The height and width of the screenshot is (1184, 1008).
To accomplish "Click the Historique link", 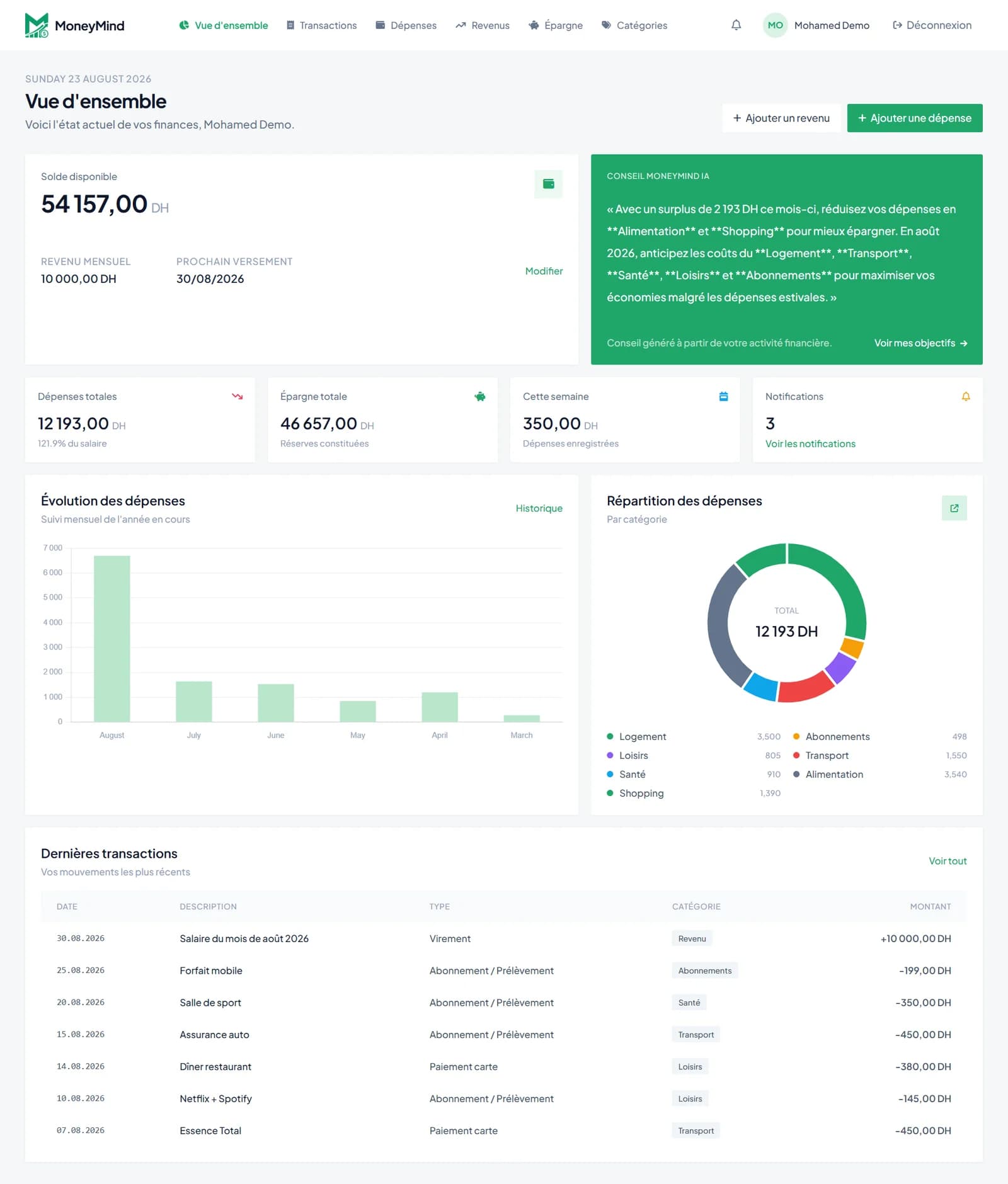I will tap(539, 508).
